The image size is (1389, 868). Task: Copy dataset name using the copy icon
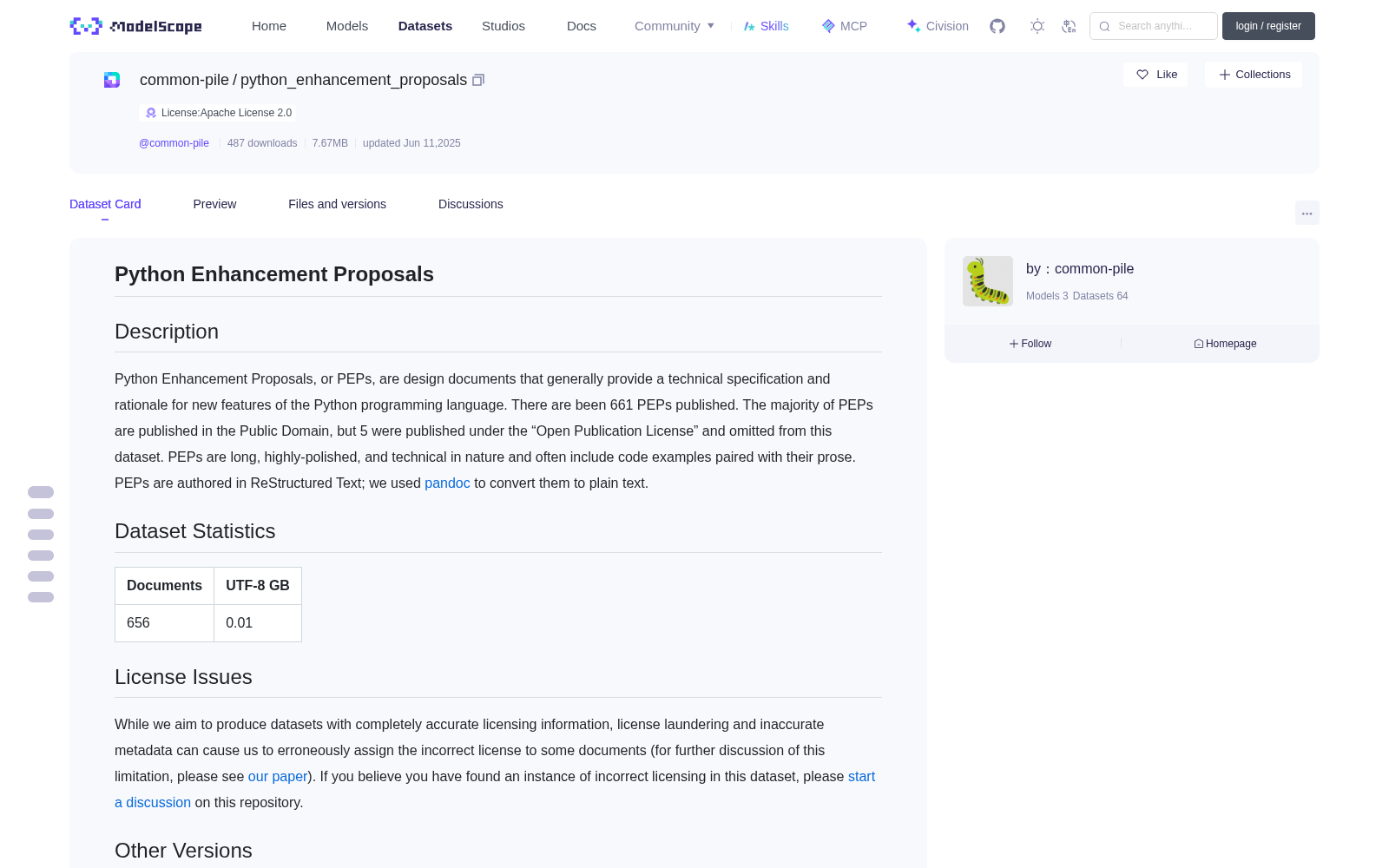click(x=478, y=80)
